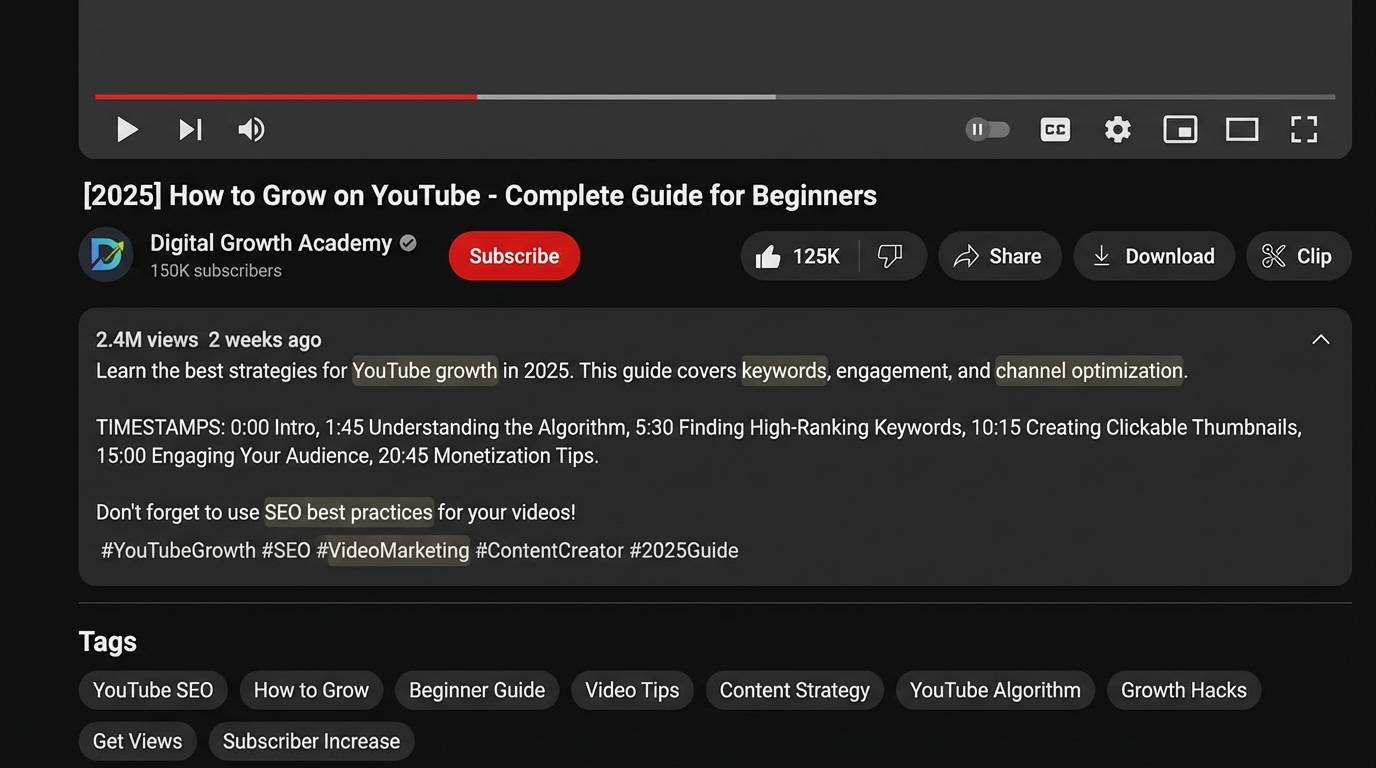
Task: Enter Fullscreen mode
Action: coord(1304,129)
